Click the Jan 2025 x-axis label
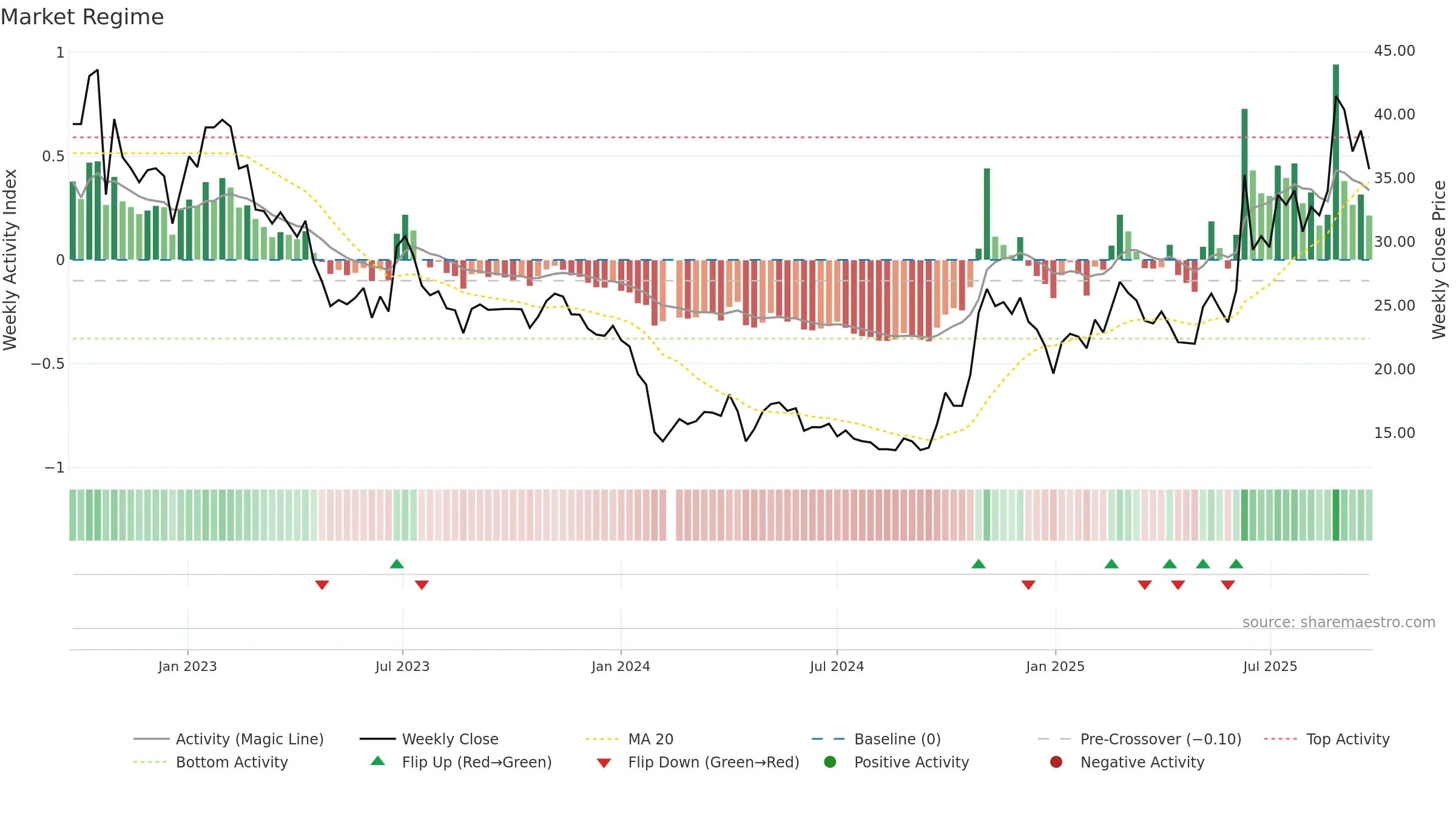This screenshot has width=1456, height=819. [x=1055, y=666]
